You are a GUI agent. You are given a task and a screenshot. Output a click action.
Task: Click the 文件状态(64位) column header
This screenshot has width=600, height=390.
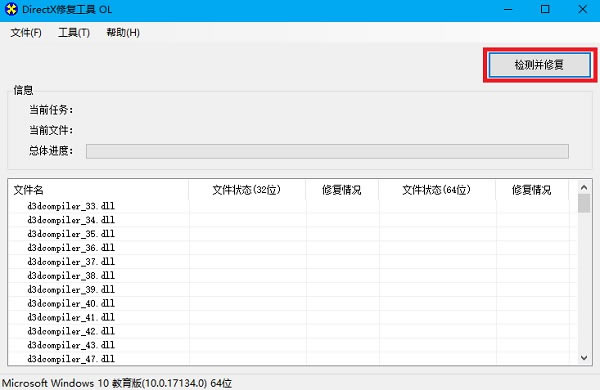[x=437, y=190]
